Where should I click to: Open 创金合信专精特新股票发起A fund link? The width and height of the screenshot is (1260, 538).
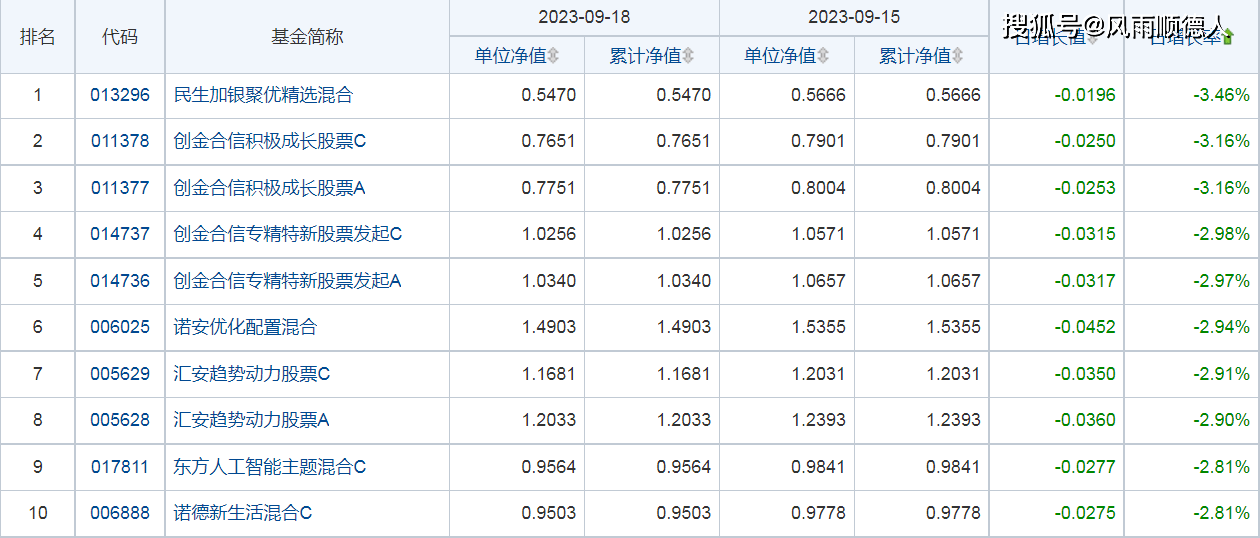(x=287, y=281)
